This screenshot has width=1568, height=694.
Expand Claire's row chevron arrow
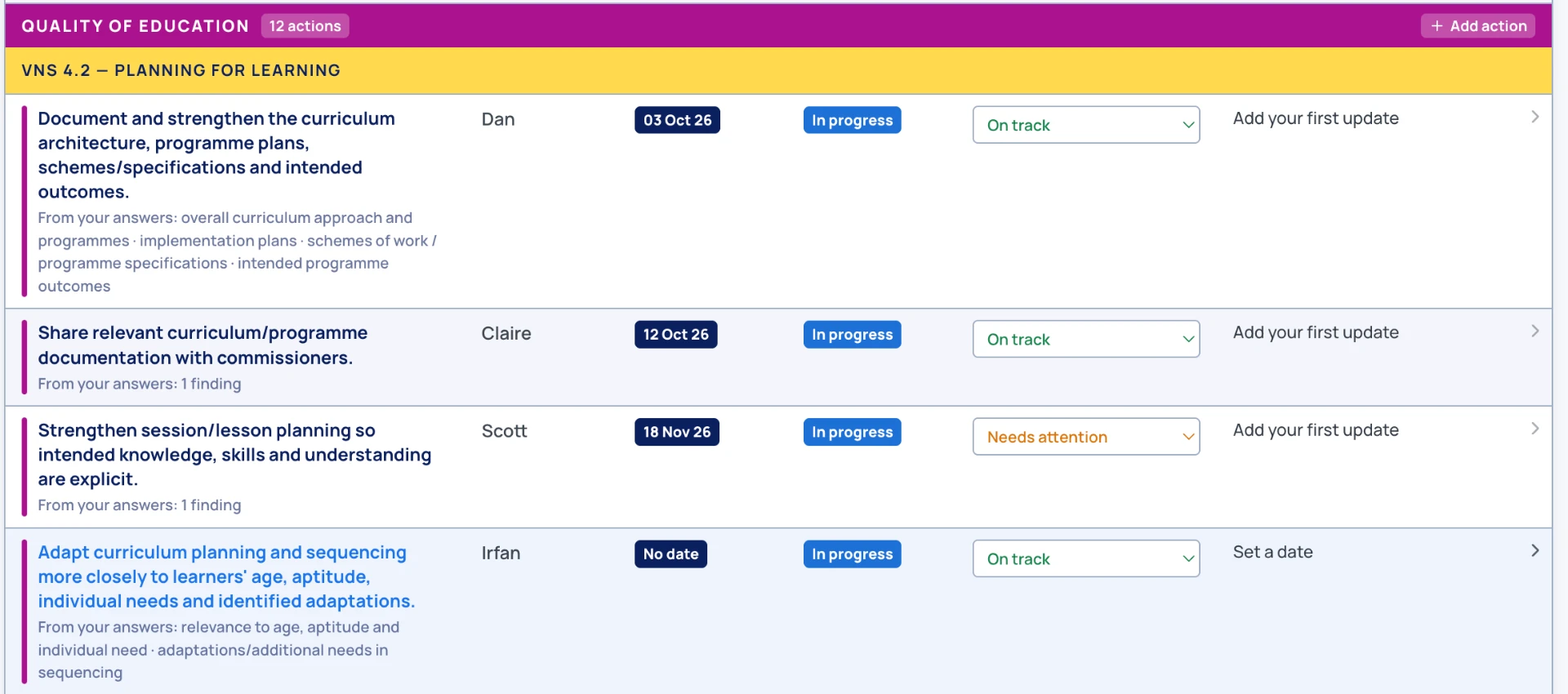tap(1535, 331)
